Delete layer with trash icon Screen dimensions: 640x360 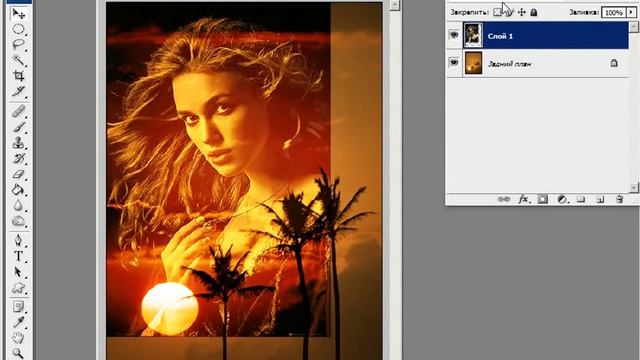620,199
